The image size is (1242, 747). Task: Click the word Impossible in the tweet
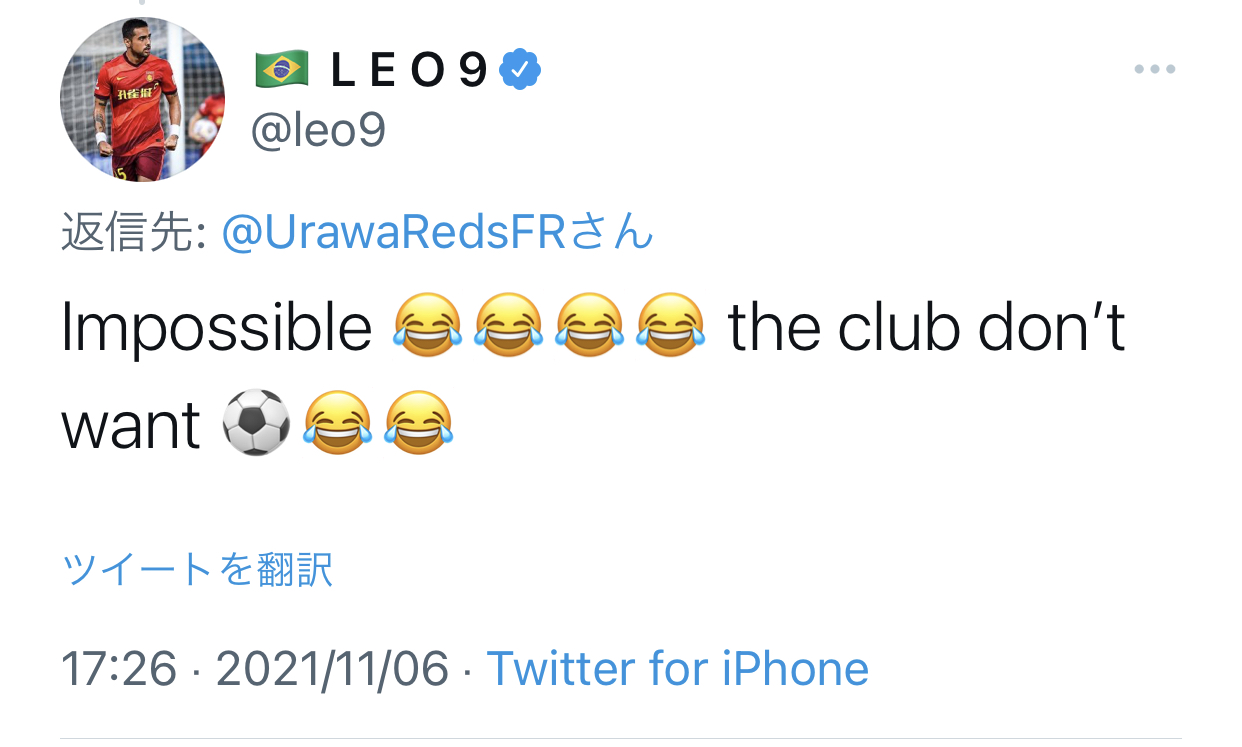[x=216, y=327]
